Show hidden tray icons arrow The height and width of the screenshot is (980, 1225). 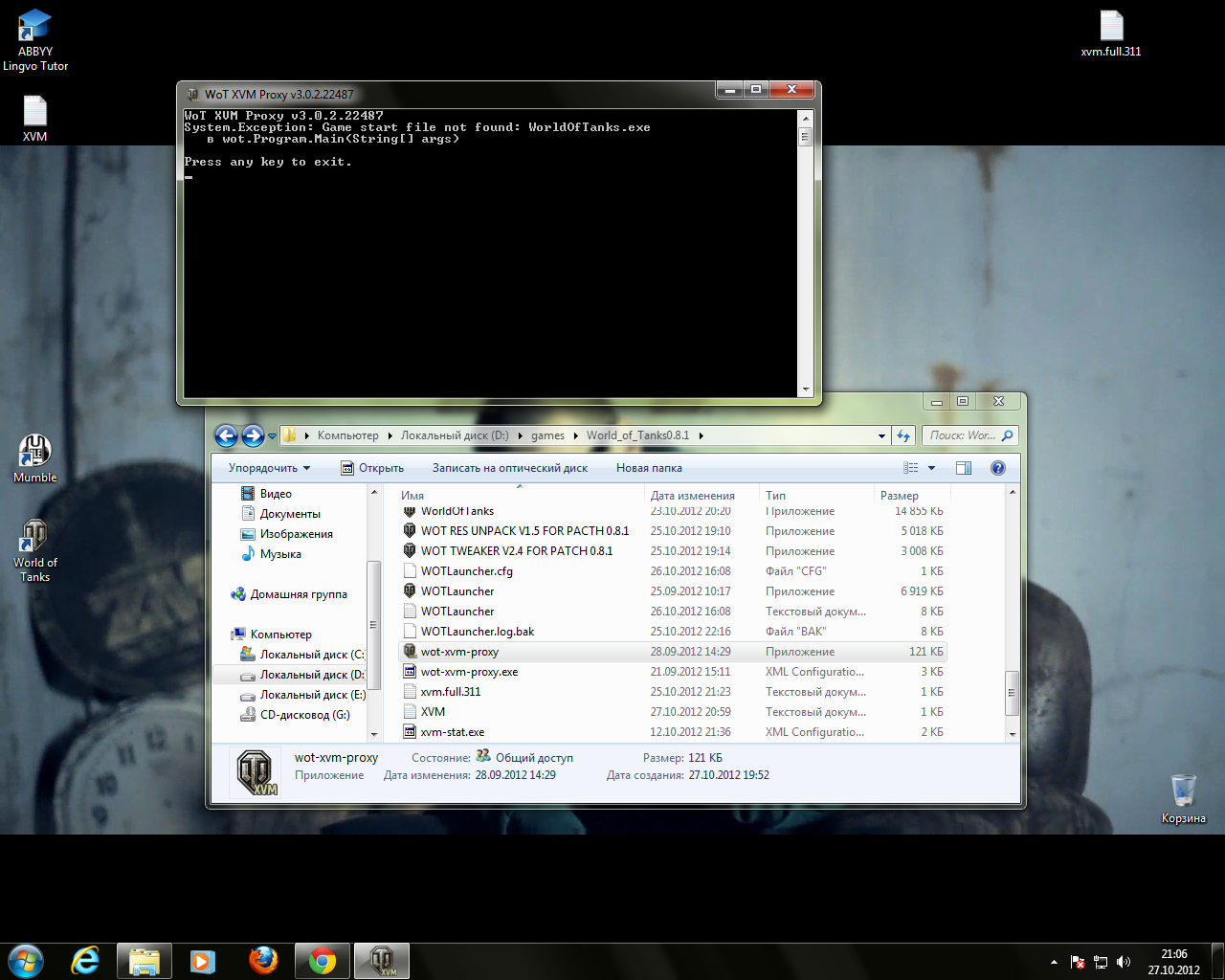pos(1054,962)
